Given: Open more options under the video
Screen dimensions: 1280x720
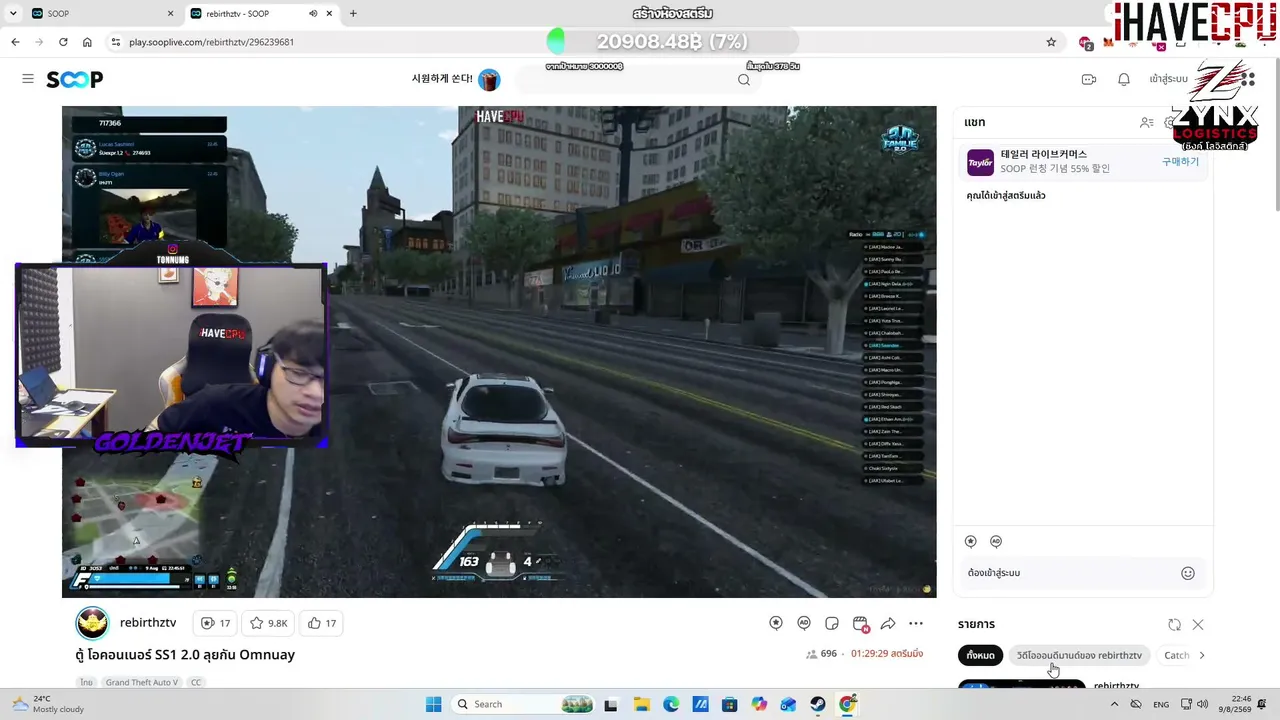Looking at the screenshot, I should (916, 623).
